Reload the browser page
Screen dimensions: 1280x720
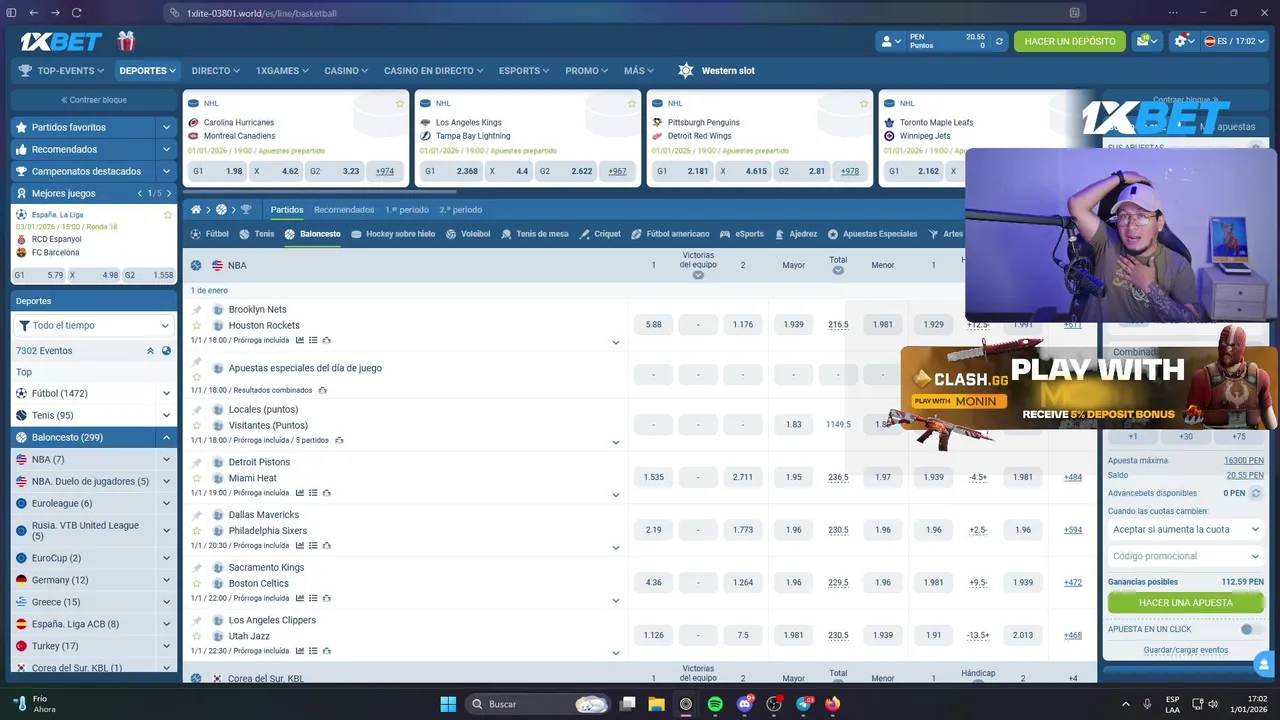[77, 13]
